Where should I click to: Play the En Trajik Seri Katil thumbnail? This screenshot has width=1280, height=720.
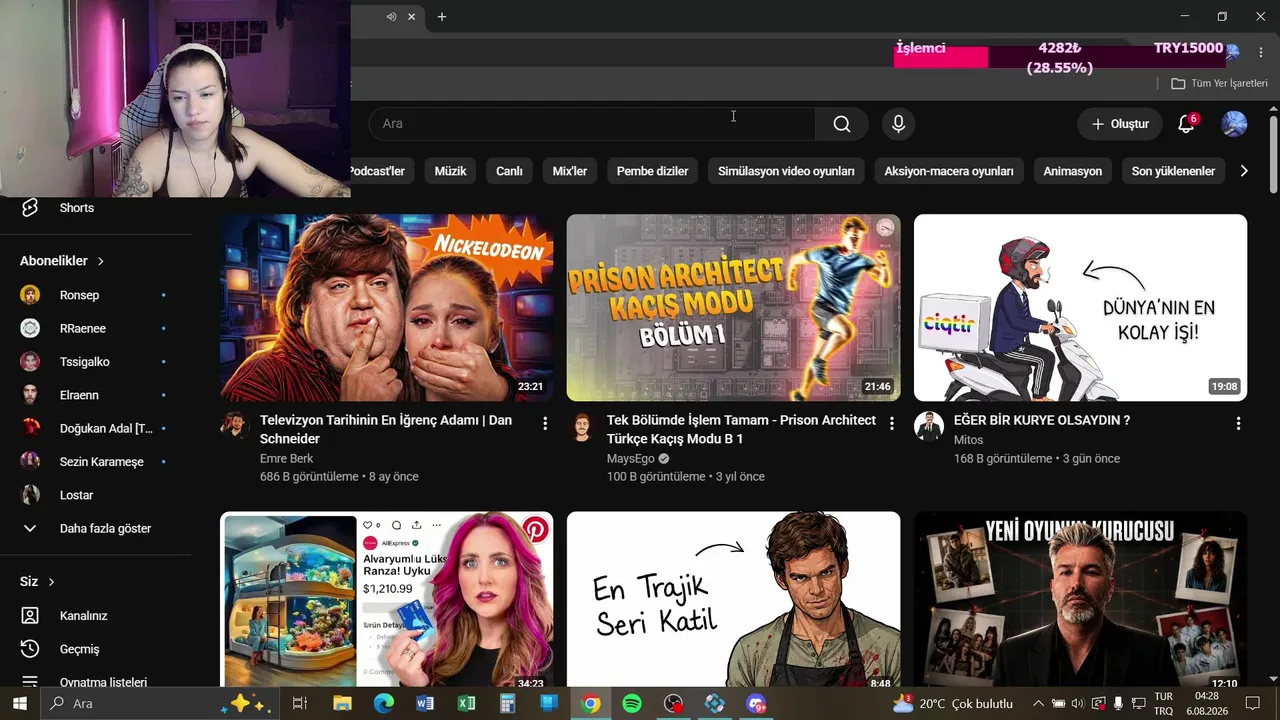pyautogui.click(x=734, y=600)
